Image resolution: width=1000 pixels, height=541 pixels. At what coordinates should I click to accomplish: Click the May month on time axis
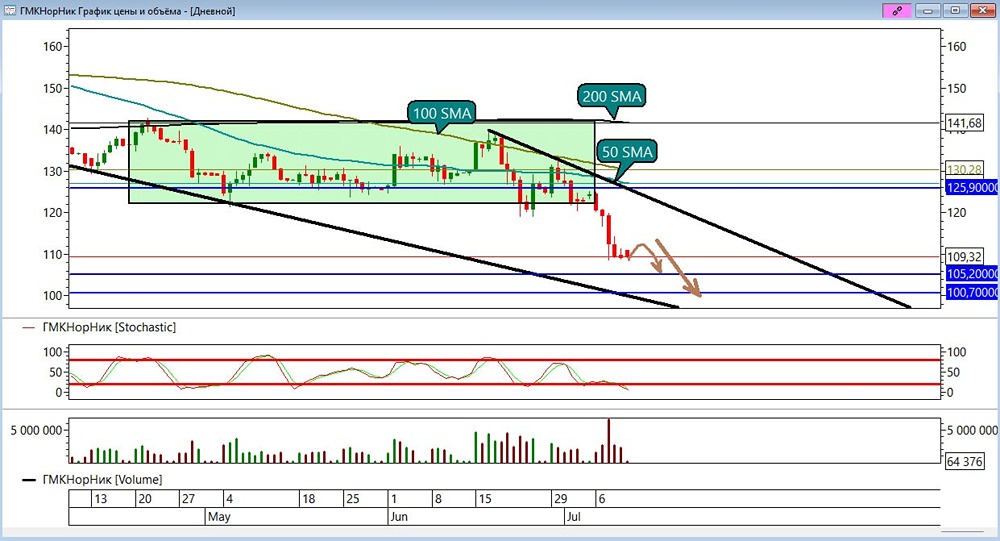point(219,517)
